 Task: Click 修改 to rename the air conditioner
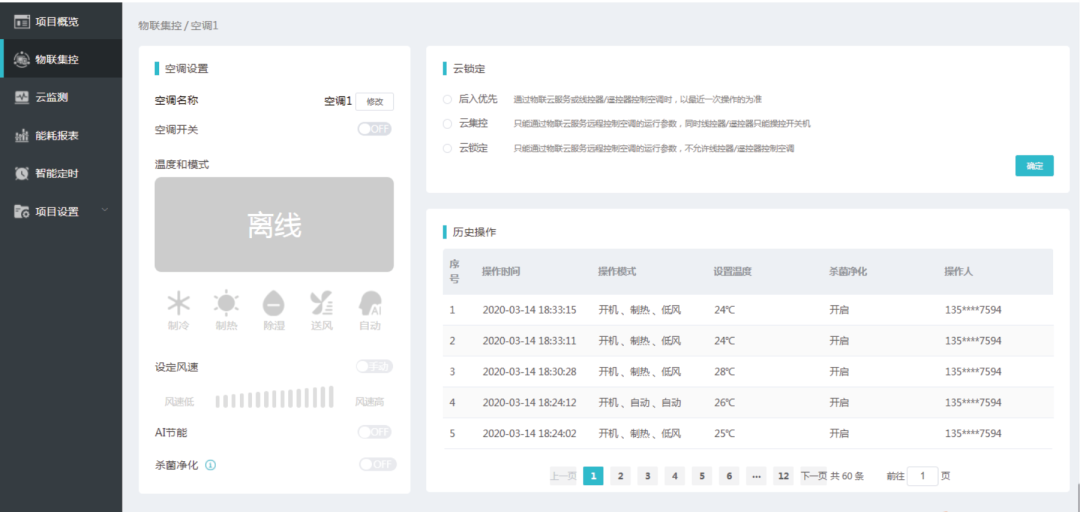(x=375, y=101)
